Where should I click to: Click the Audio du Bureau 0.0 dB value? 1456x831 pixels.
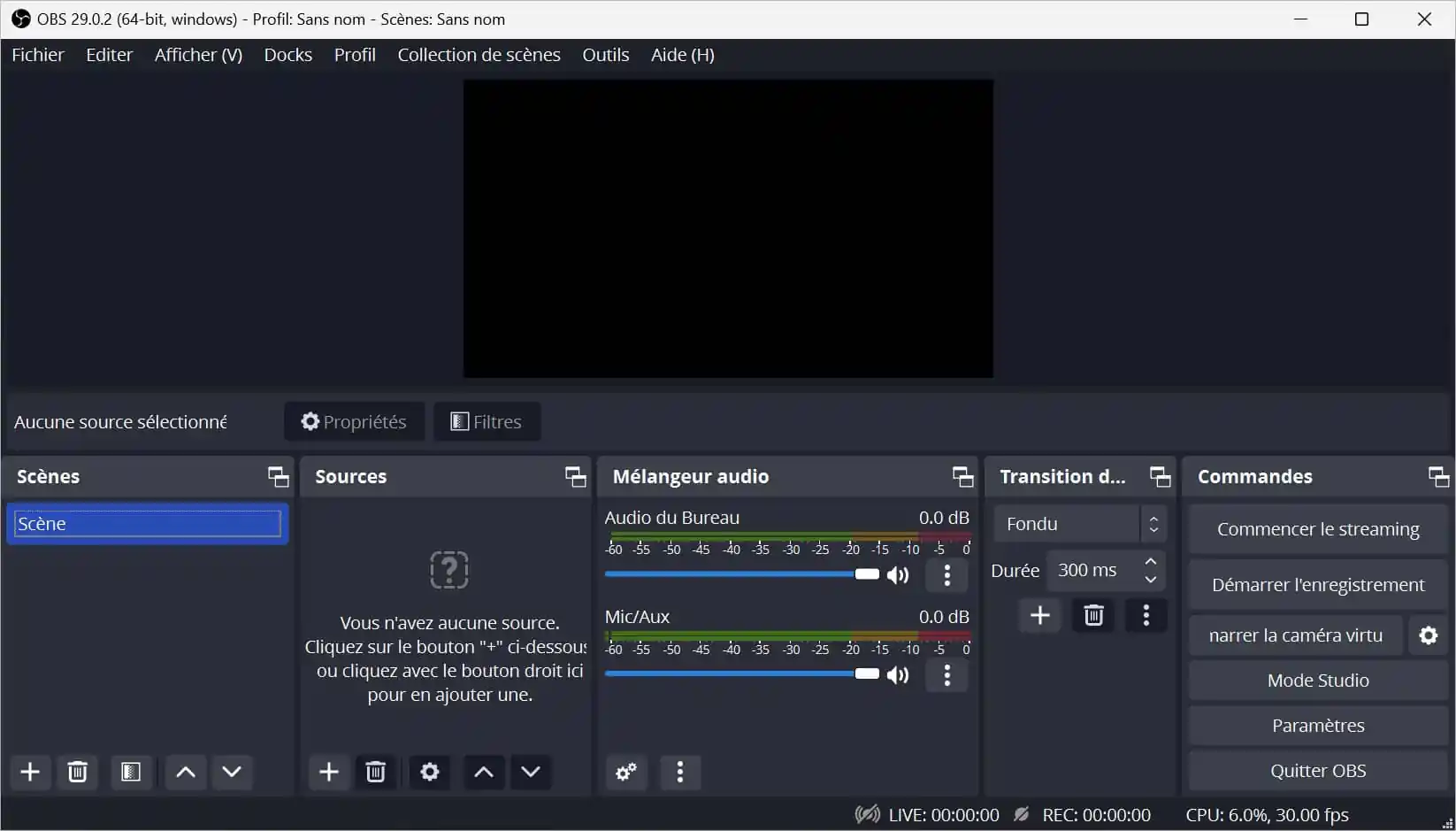944,518
